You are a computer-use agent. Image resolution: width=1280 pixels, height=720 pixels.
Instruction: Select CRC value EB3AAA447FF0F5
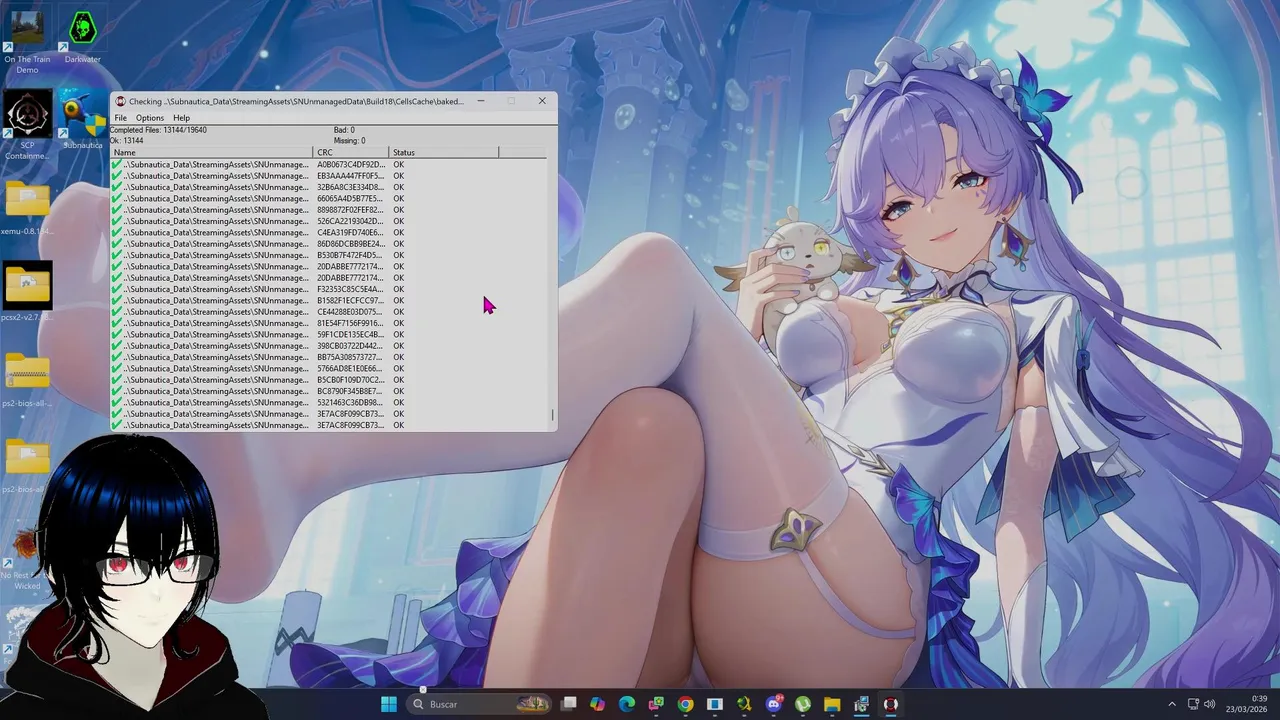(350, 176)
